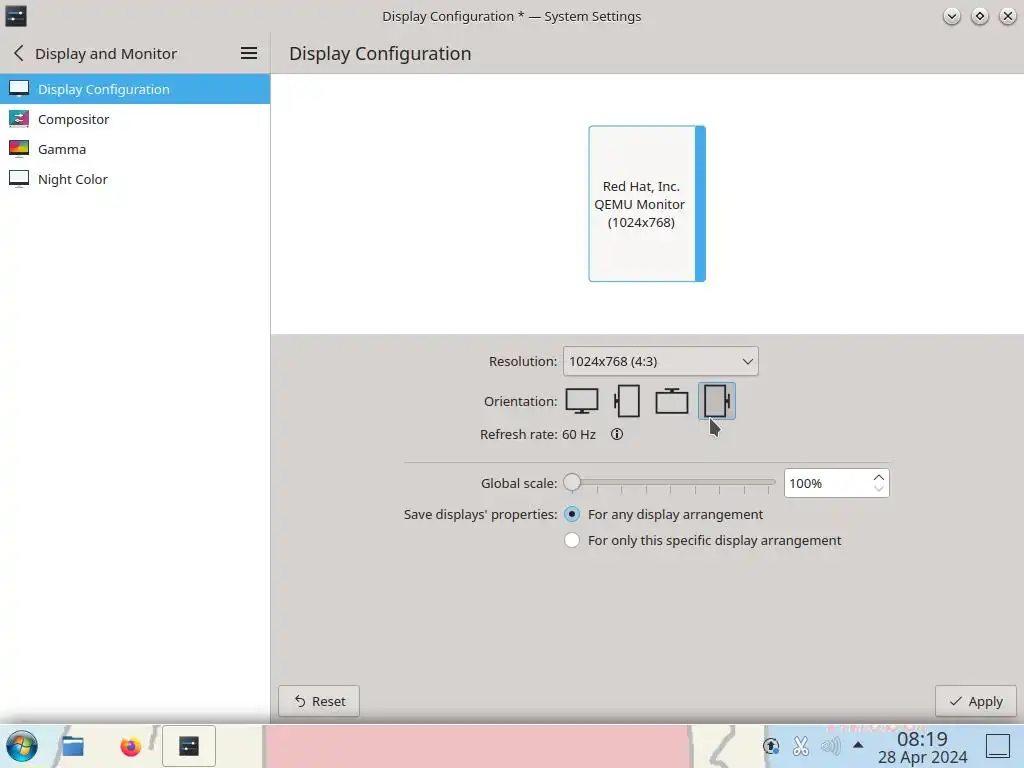Click the Compositor icon in sidebar
The width and height of the screenshot is (1024, 768).
click(19, 119)
